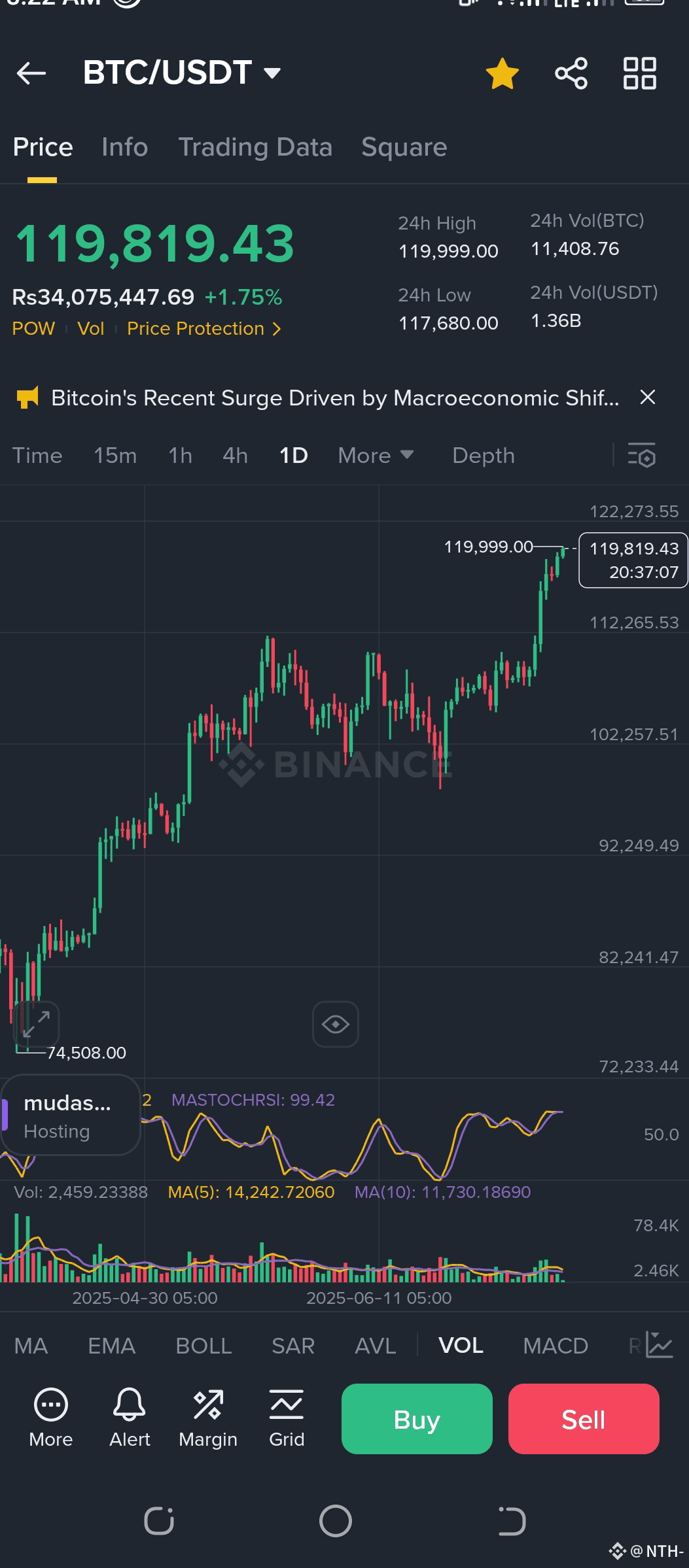
Task: Tap the megaphone announcement icon
Action: 27,398
